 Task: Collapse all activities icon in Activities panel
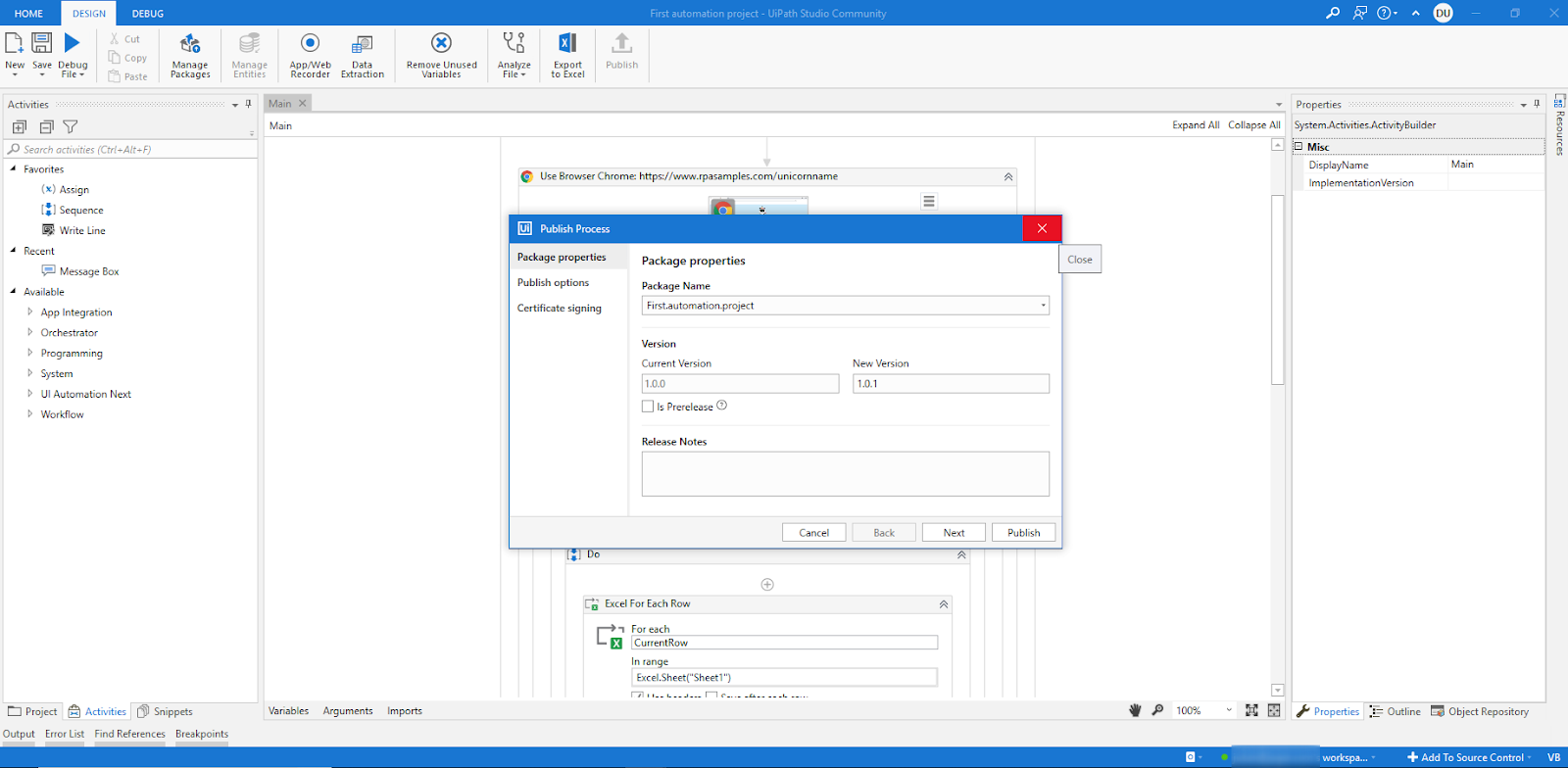click(x=46, y=127)
